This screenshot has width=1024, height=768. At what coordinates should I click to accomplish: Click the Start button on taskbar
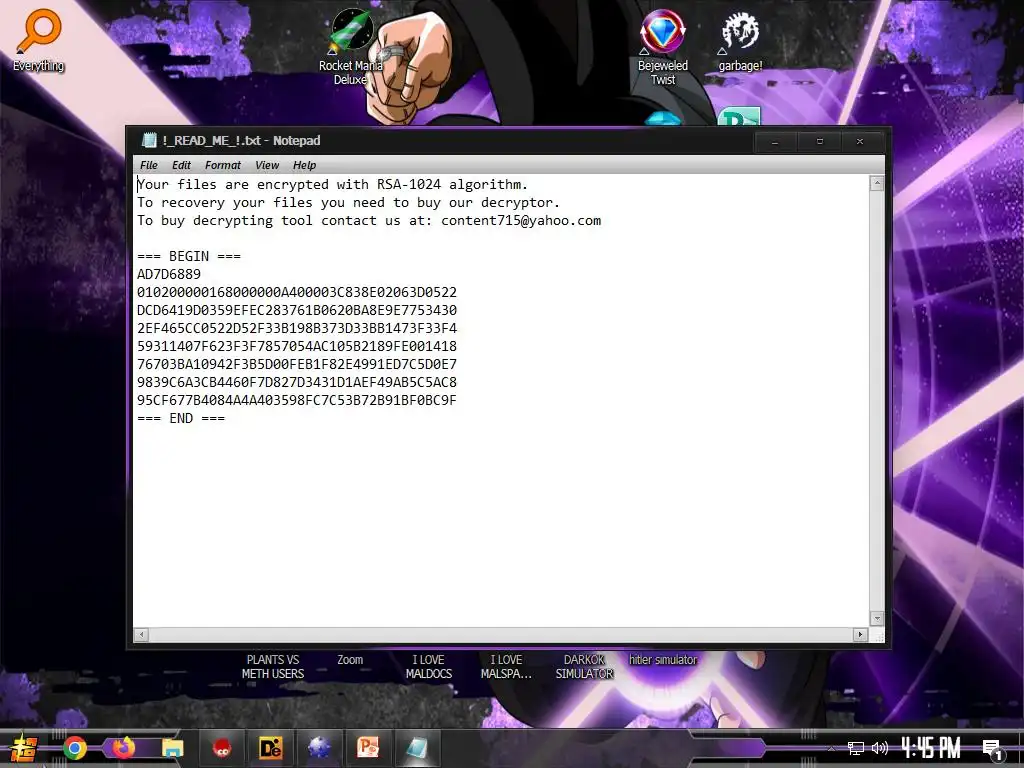(x=24, y=748)
